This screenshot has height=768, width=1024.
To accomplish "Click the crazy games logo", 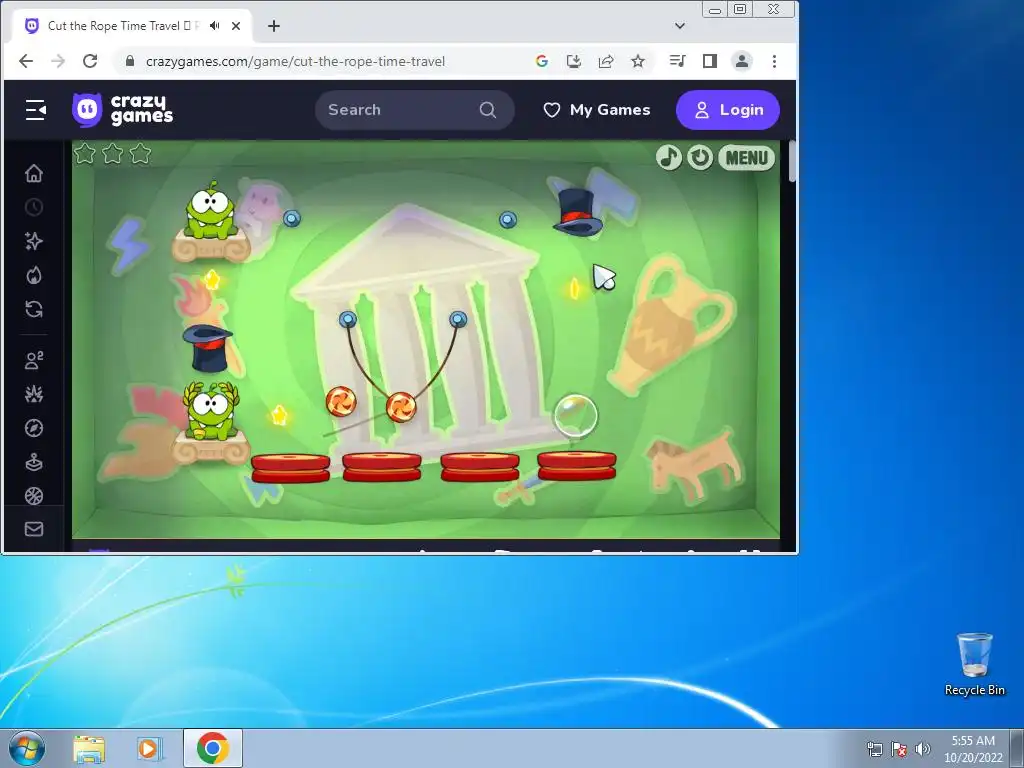I will pos(123,110).
